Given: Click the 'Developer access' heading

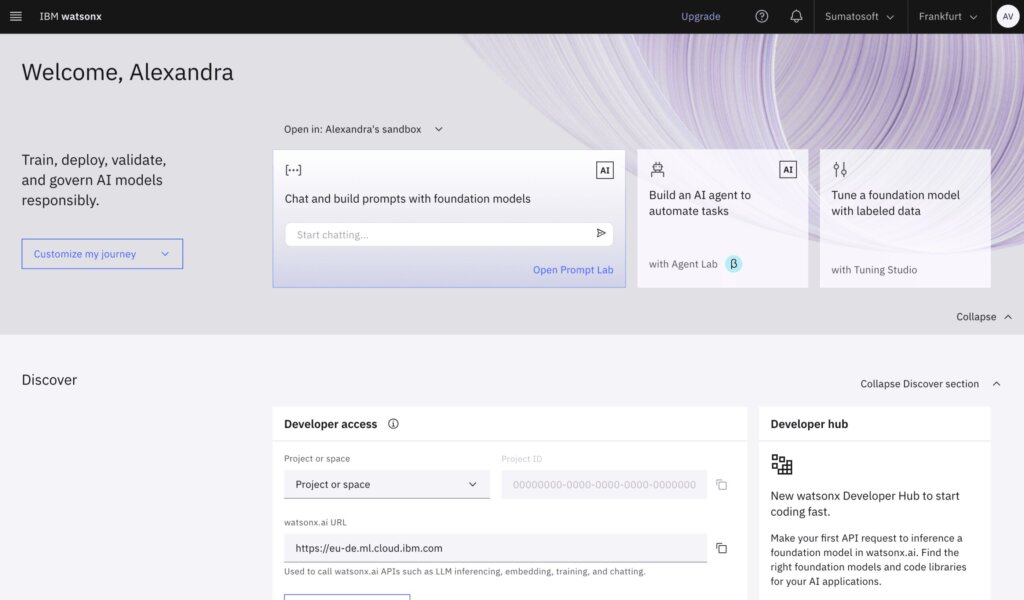Looking at the screenshot, I should click(330, 424).
